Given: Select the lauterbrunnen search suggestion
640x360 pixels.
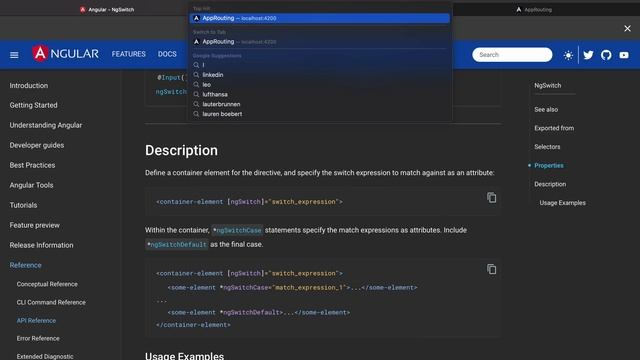Looking at the screenshot, I should tap(221, 104).
